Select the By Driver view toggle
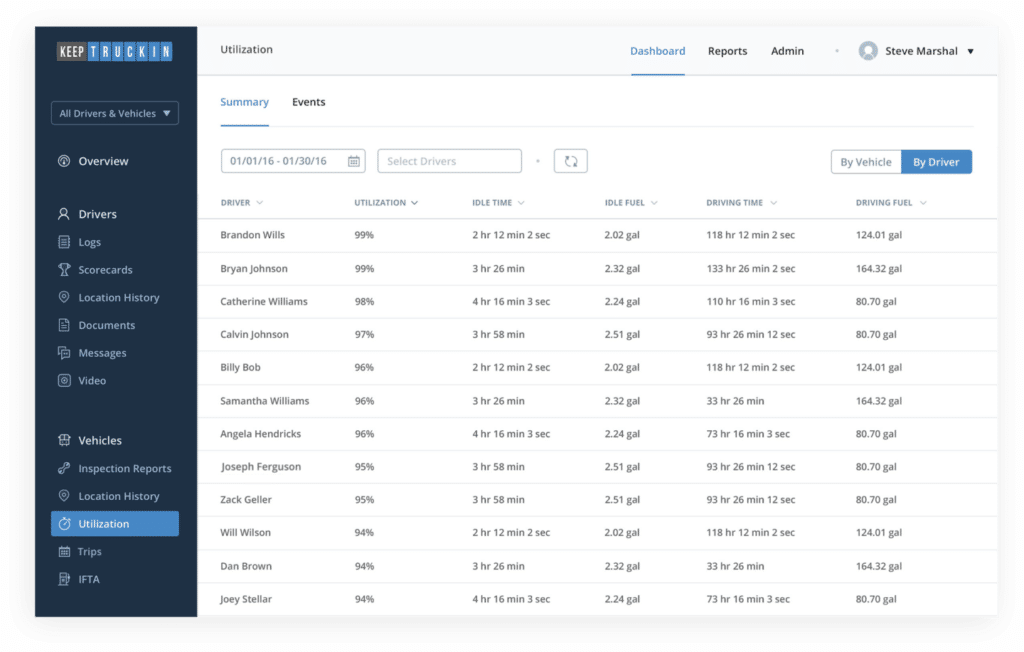This screenshot has width=1024, height=652. [x=936, y=162]
